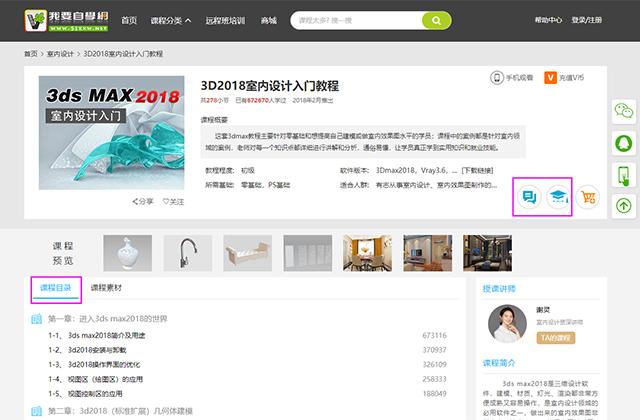Click the mobile phone sidebar icon
Viewport: 640px width, 420px height.
(624, 176)
